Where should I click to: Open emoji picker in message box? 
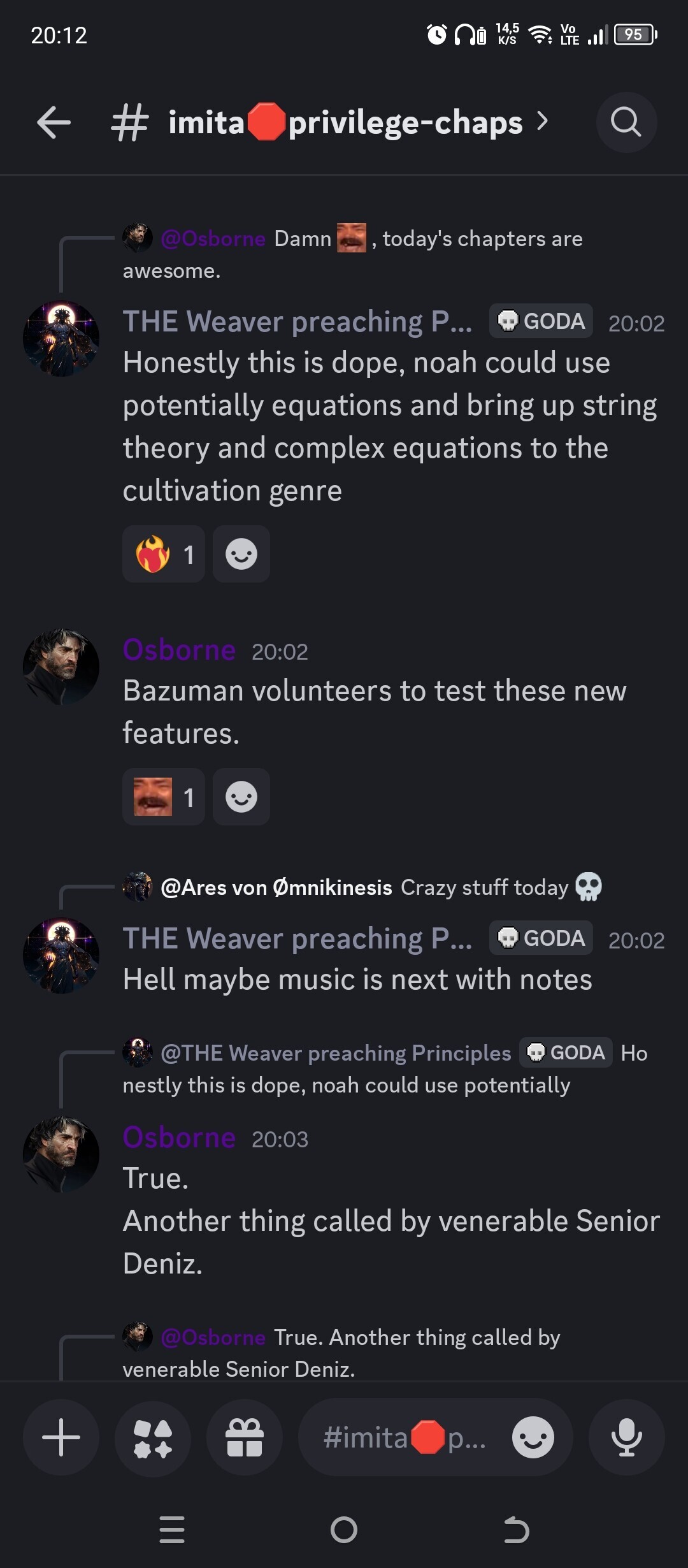[533, 1437]
